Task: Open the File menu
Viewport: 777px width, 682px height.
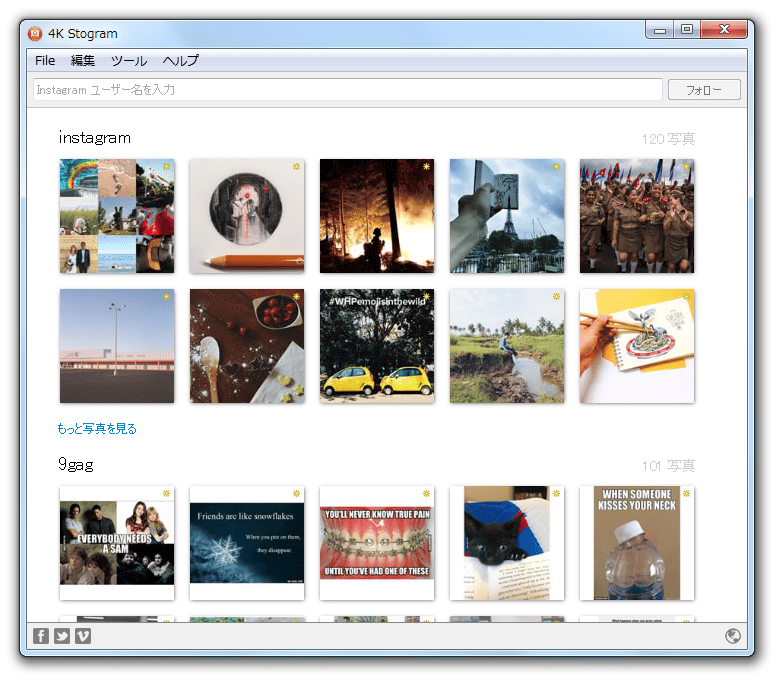Action: click(x=45, y=60)
